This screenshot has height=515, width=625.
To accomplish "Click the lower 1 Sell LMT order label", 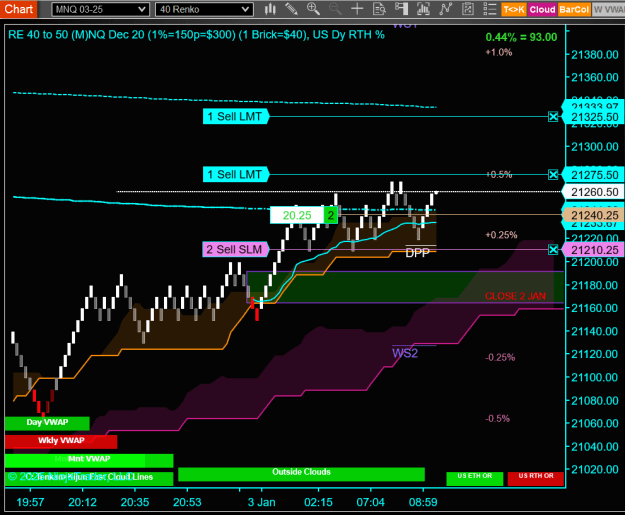I will tap(235, 175).
